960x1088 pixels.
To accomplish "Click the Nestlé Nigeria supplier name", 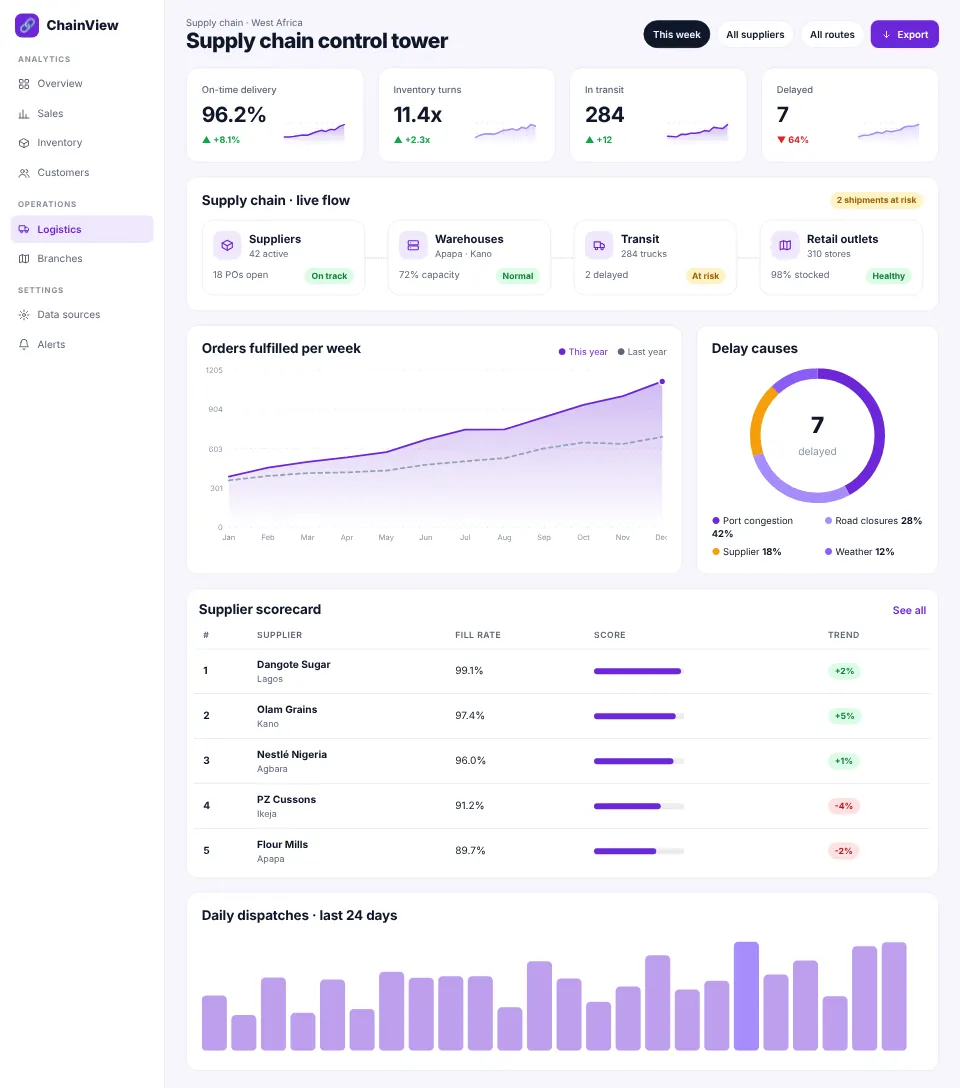I will click(291, 755).
